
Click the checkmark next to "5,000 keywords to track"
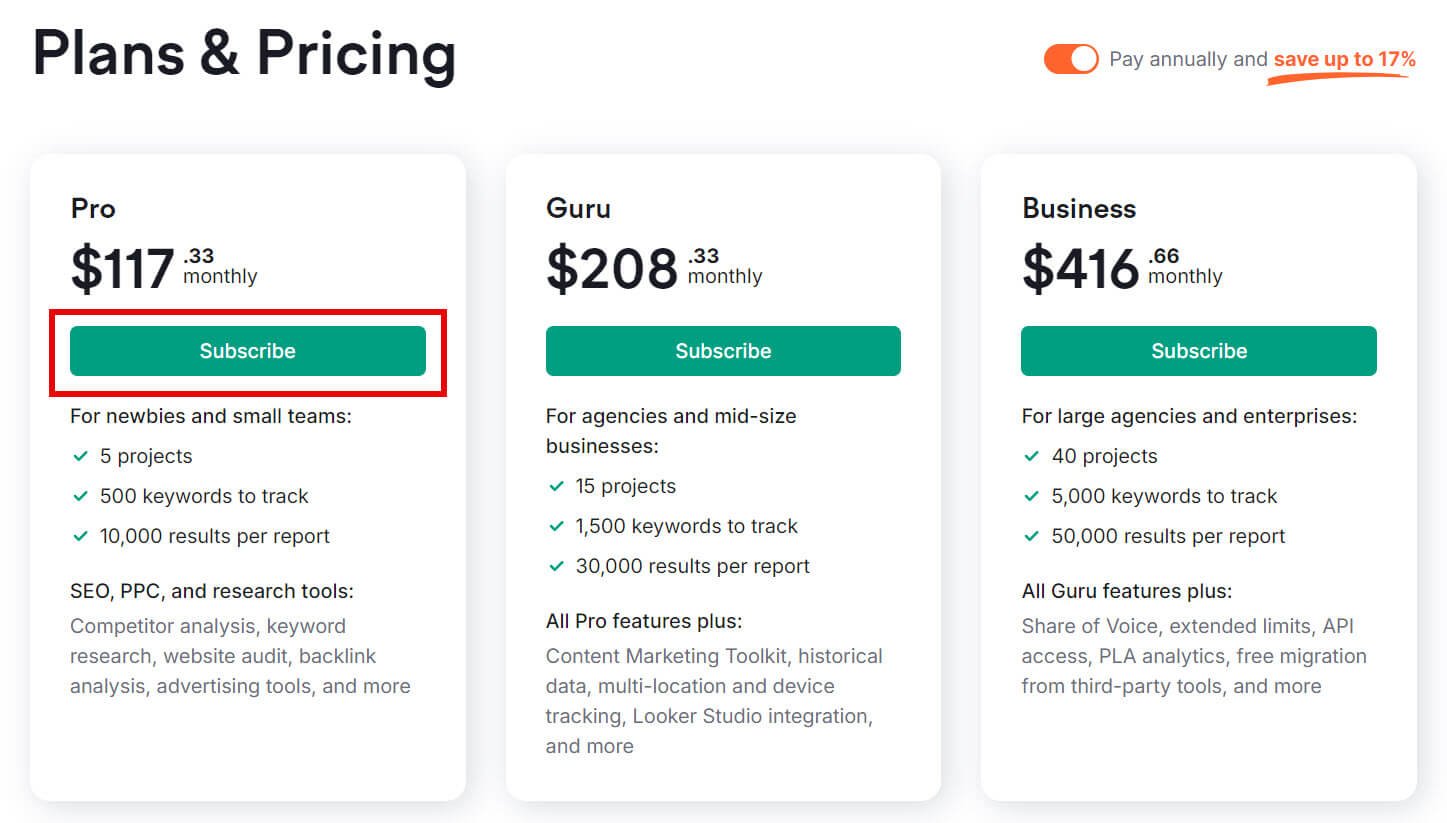(1032, 496)
